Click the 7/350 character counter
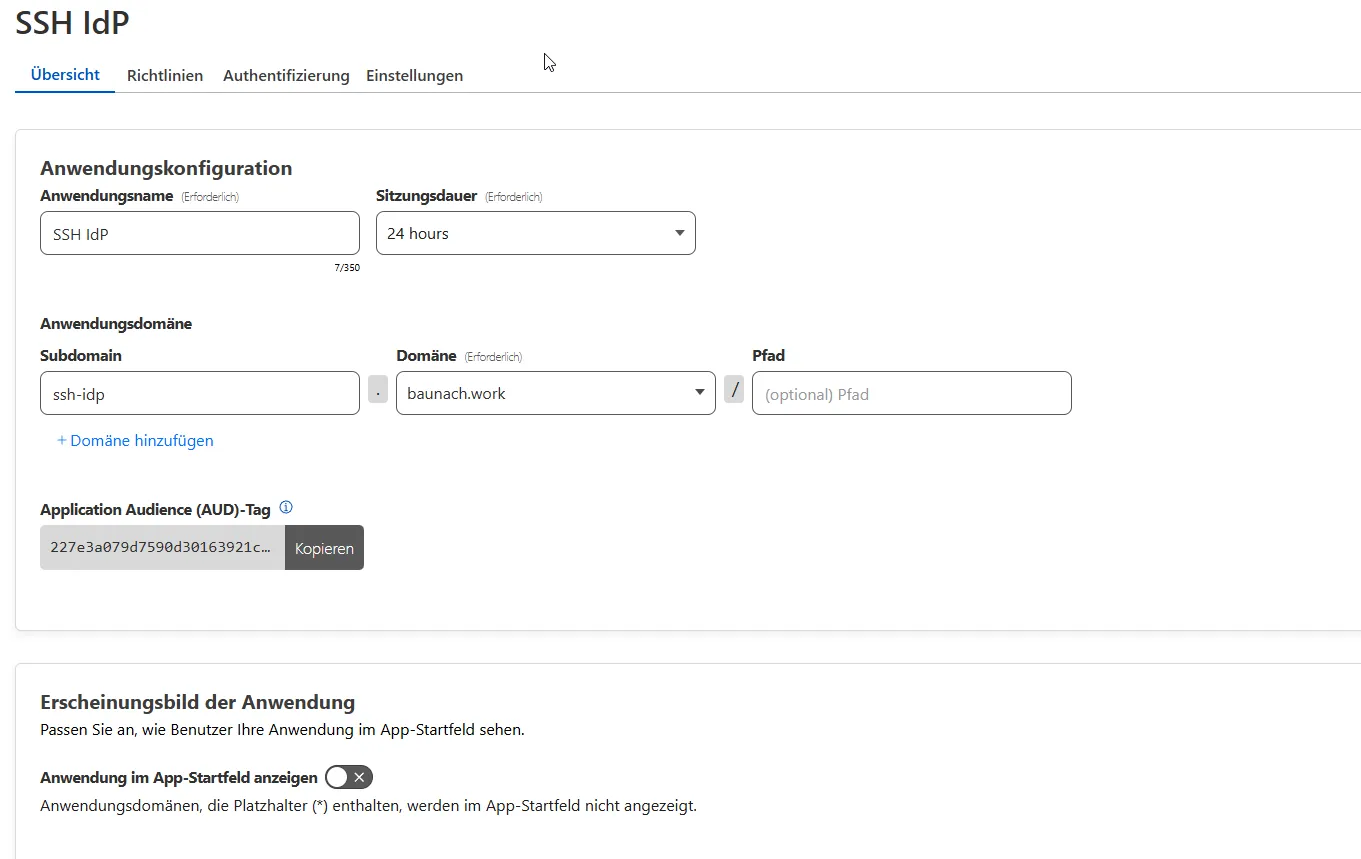The image size is (1361, 859). point(347,268)
